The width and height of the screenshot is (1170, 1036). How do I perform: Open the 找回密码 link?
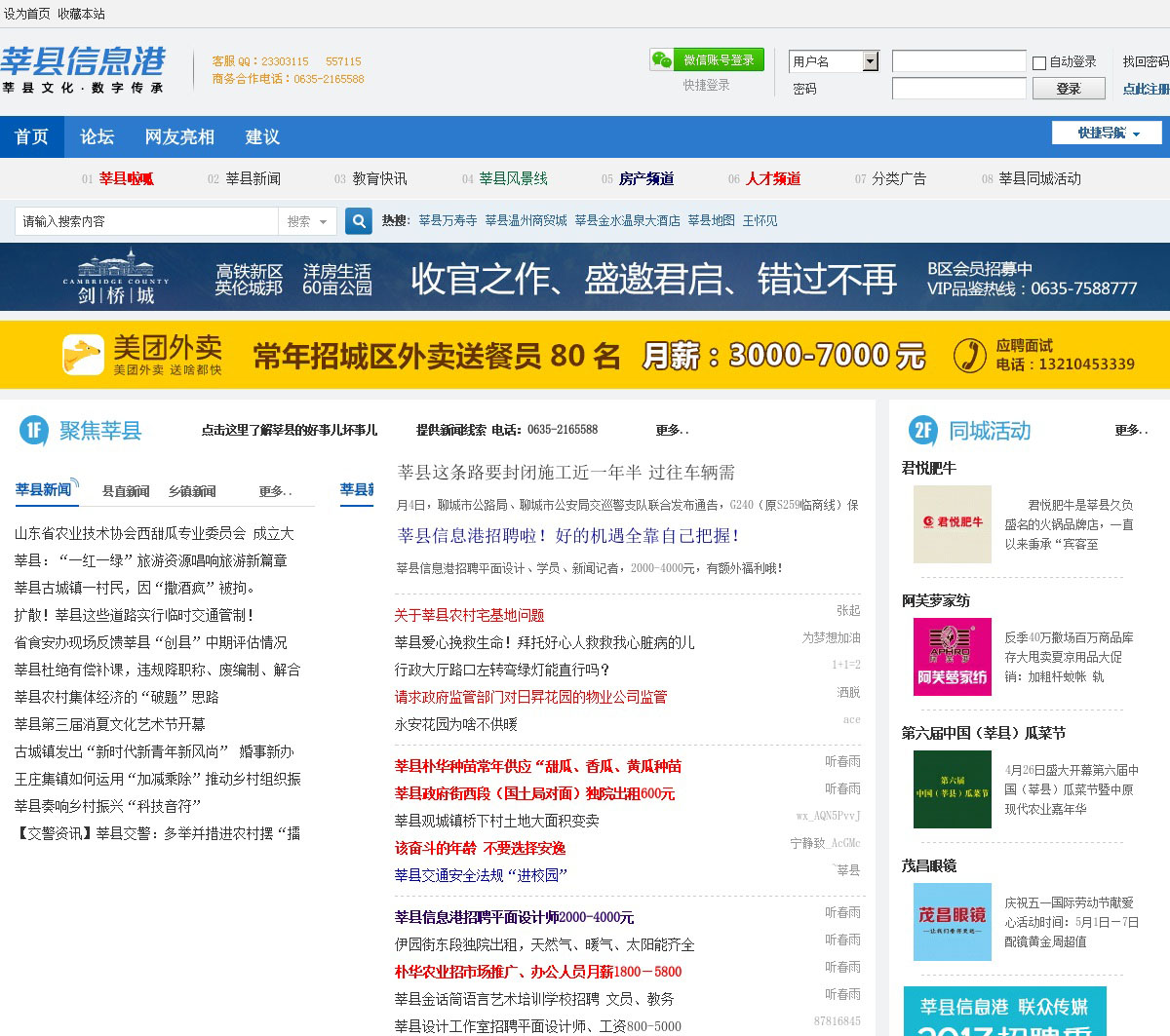(1146, 61)
